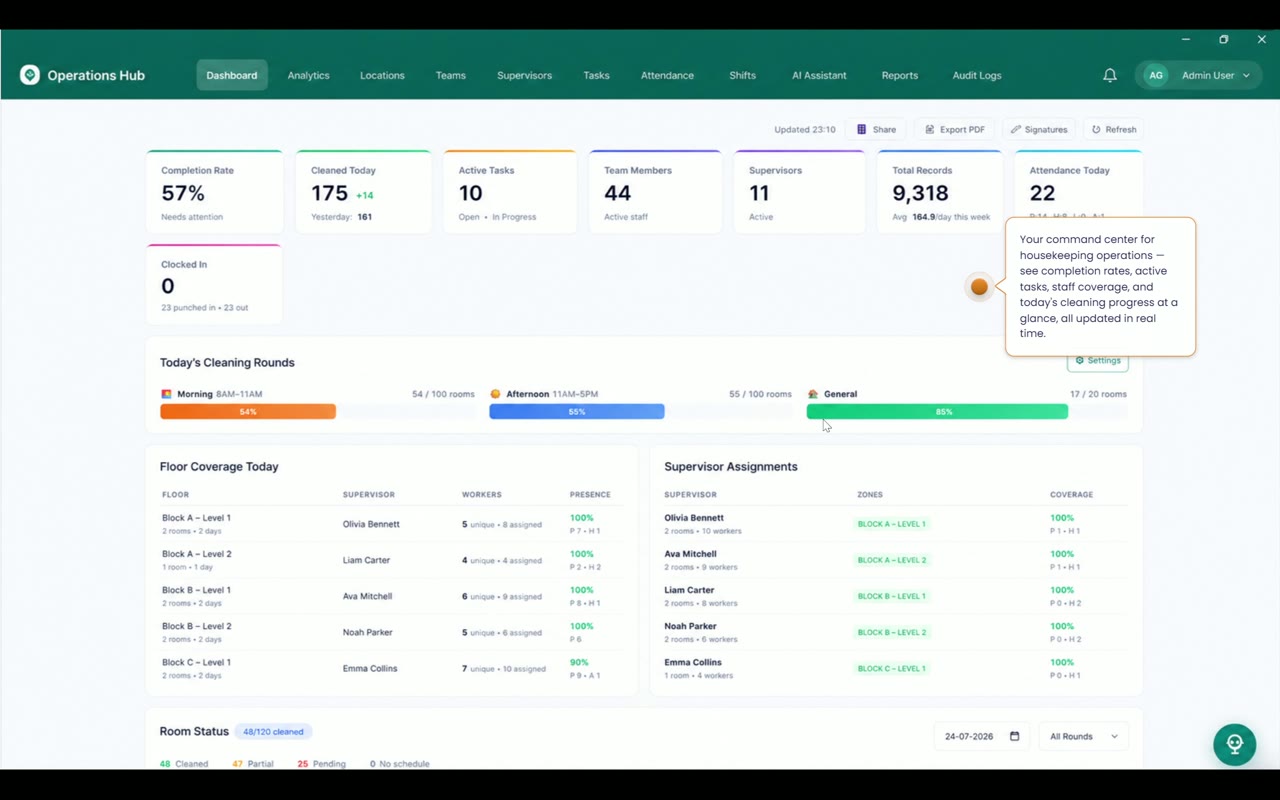The width and height of the screenshot is (1280, 800).
Task: Open the Cleaned Today card
Action: click(363, 192)
